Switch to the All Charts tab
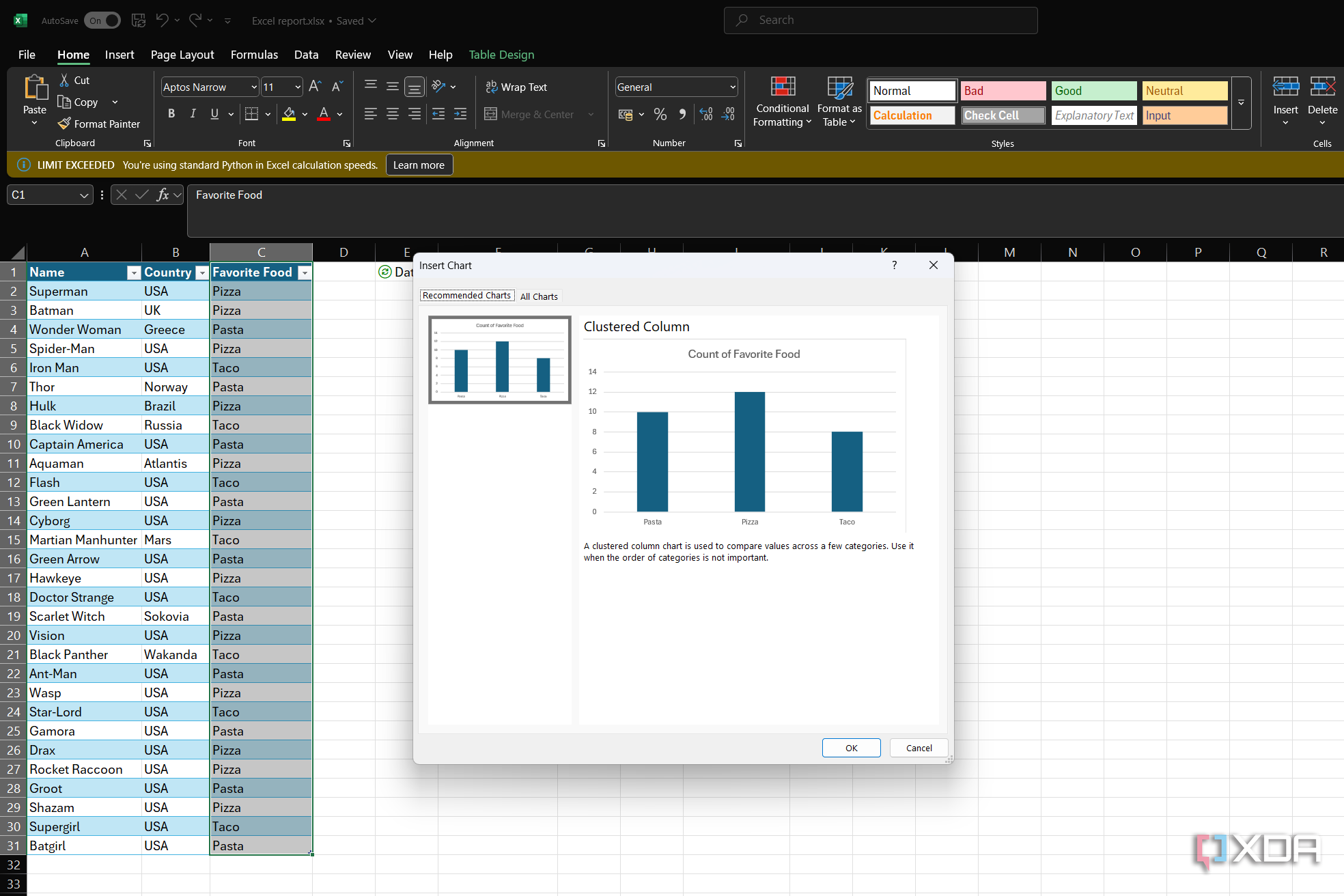The width and height of the screenshot is (1344, 896). pyautogui.click(x=539, y=296)
